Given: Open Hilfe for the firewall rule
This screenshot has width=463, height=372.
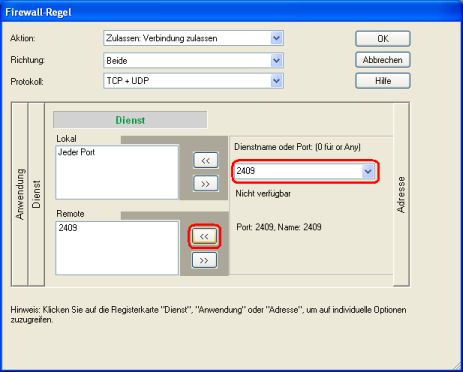Looking at the screenshot, I should click(x=383, y=81).
